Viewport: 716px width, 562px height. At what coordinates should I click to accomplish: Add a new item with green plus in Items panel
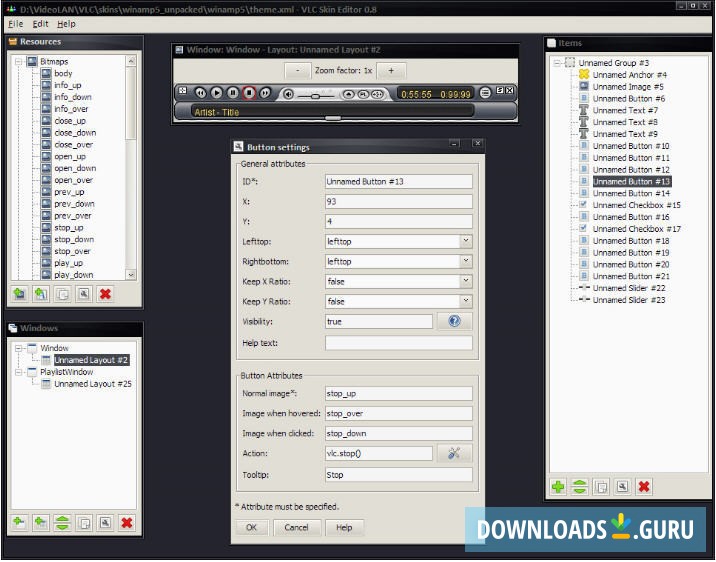click(x=558, y=487)
